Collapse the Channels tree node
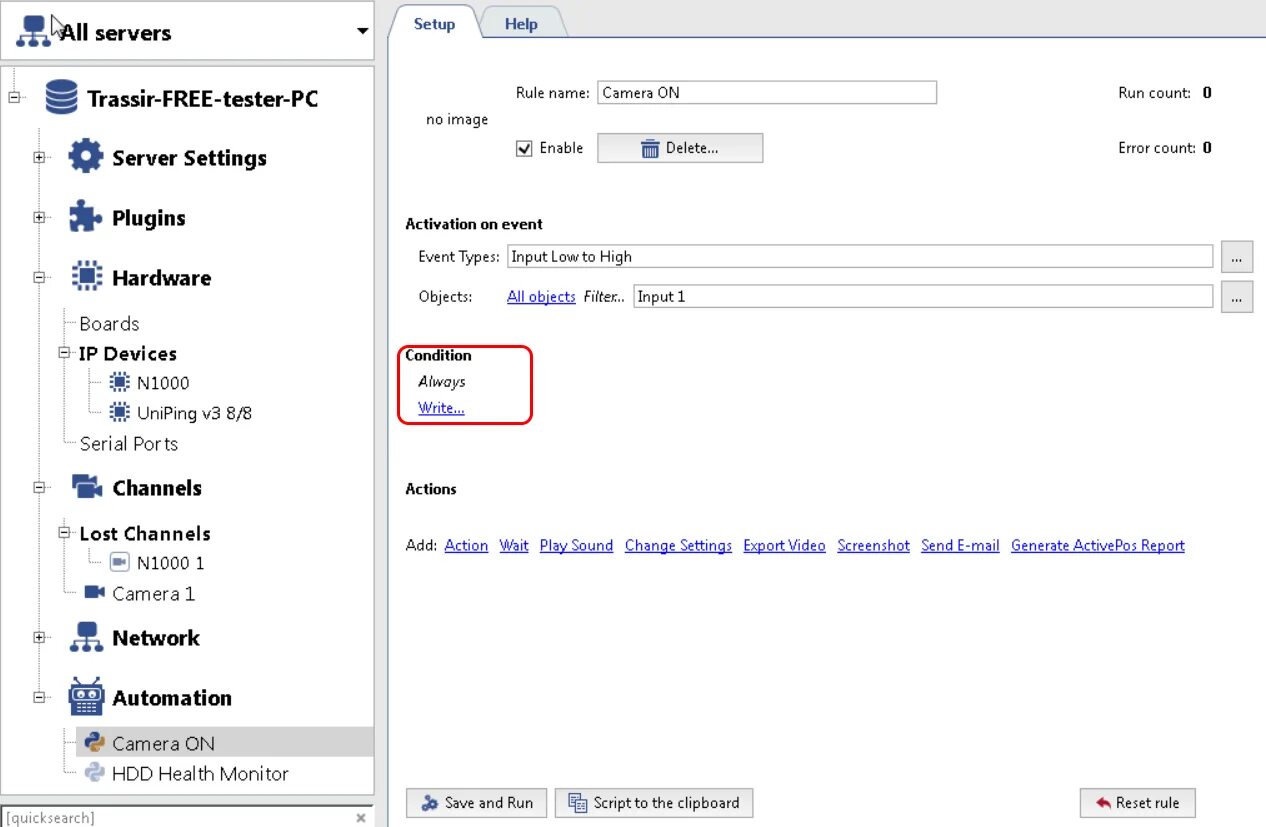This screenshot has width=1266, height=827. 39,487
